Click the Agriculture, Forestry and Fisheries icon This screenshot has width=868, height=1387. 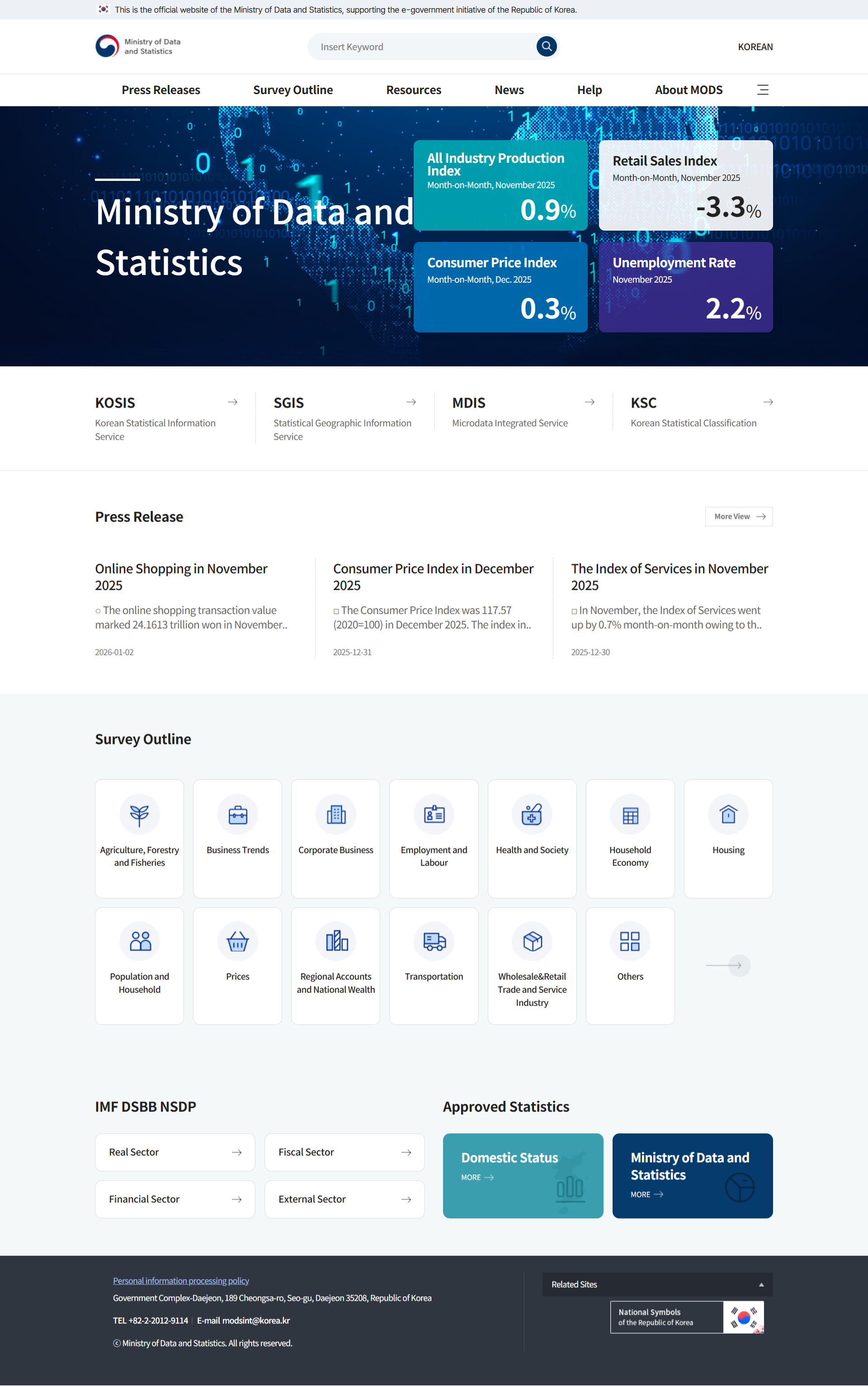point(140,814)
